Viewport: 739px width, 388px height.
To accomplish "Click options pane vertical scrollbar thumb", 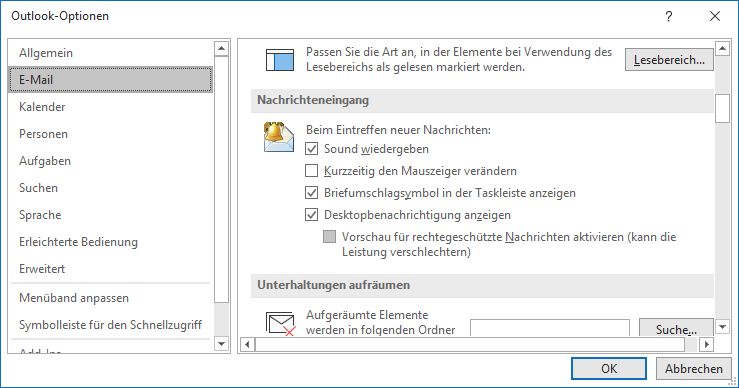I will coord(723,108).
